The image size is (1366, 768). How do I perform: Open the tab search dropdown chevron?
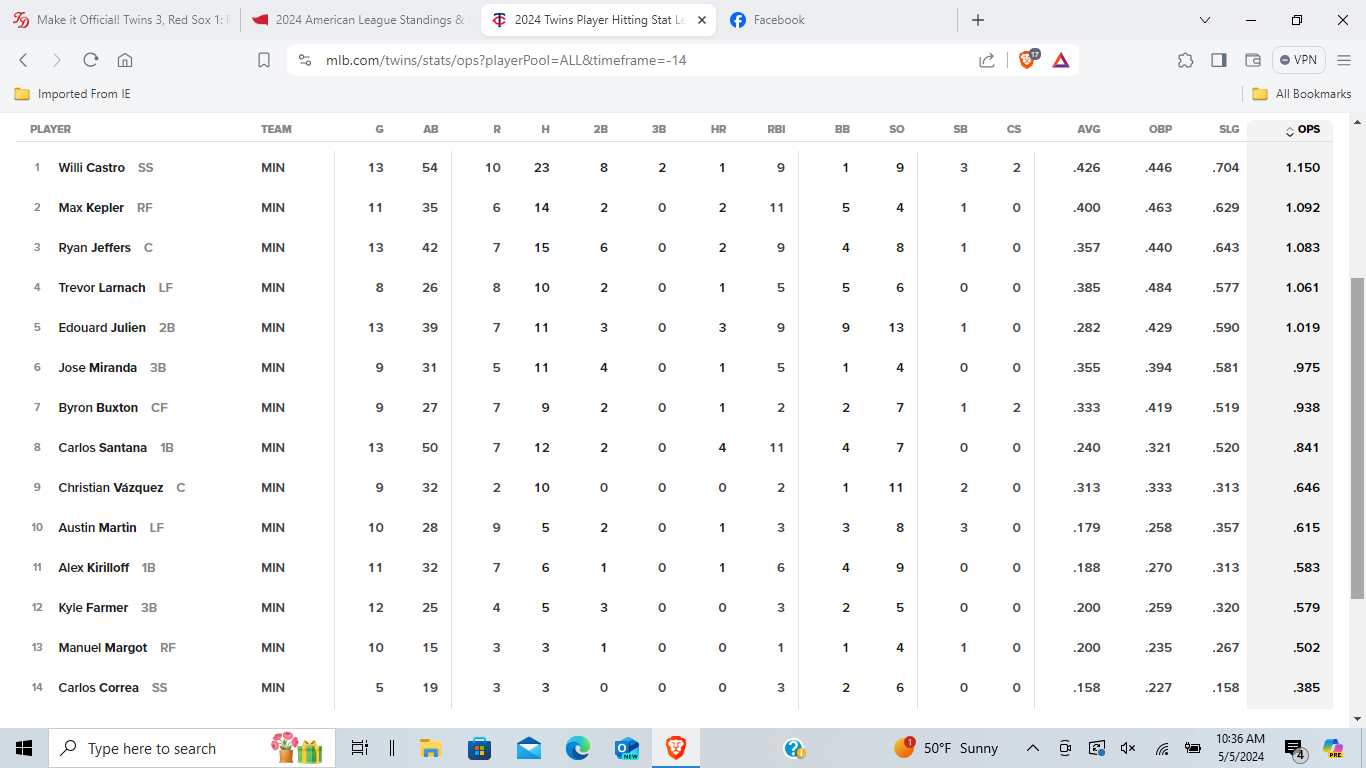(x=1205, y=20)
